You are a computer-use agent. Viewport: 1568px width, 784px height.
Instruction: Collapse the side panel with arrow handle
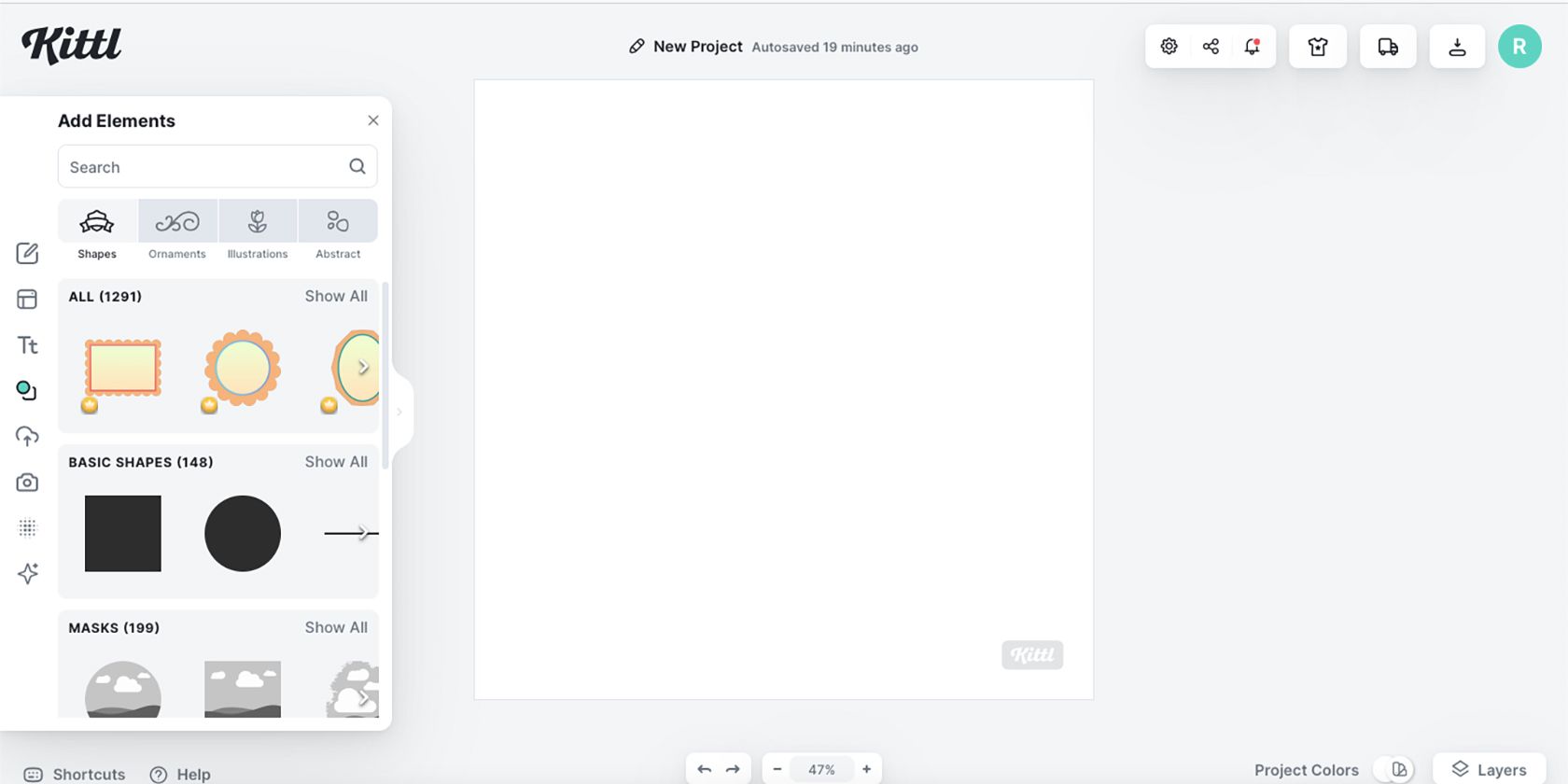coord(399,412)
